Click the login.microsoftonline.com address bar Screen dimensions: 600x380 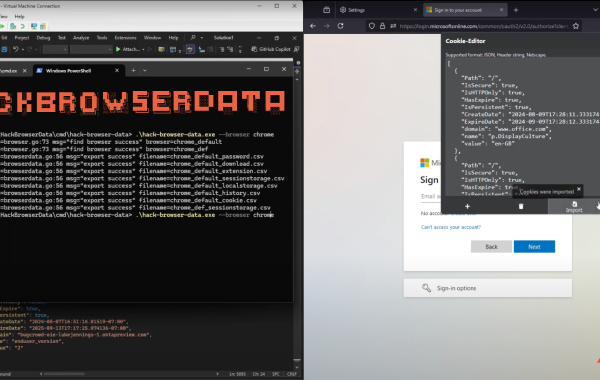click(484, 26)
